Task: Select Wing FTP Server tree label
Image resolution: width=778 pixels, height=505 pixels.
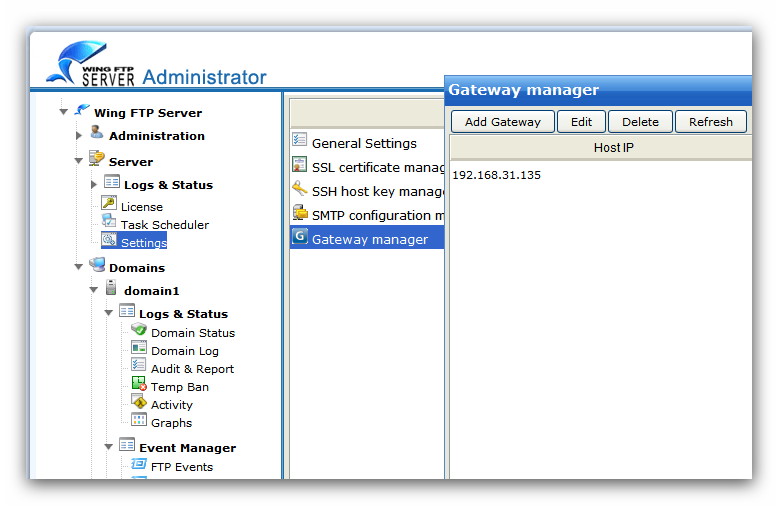Action: tap(148, 113)
